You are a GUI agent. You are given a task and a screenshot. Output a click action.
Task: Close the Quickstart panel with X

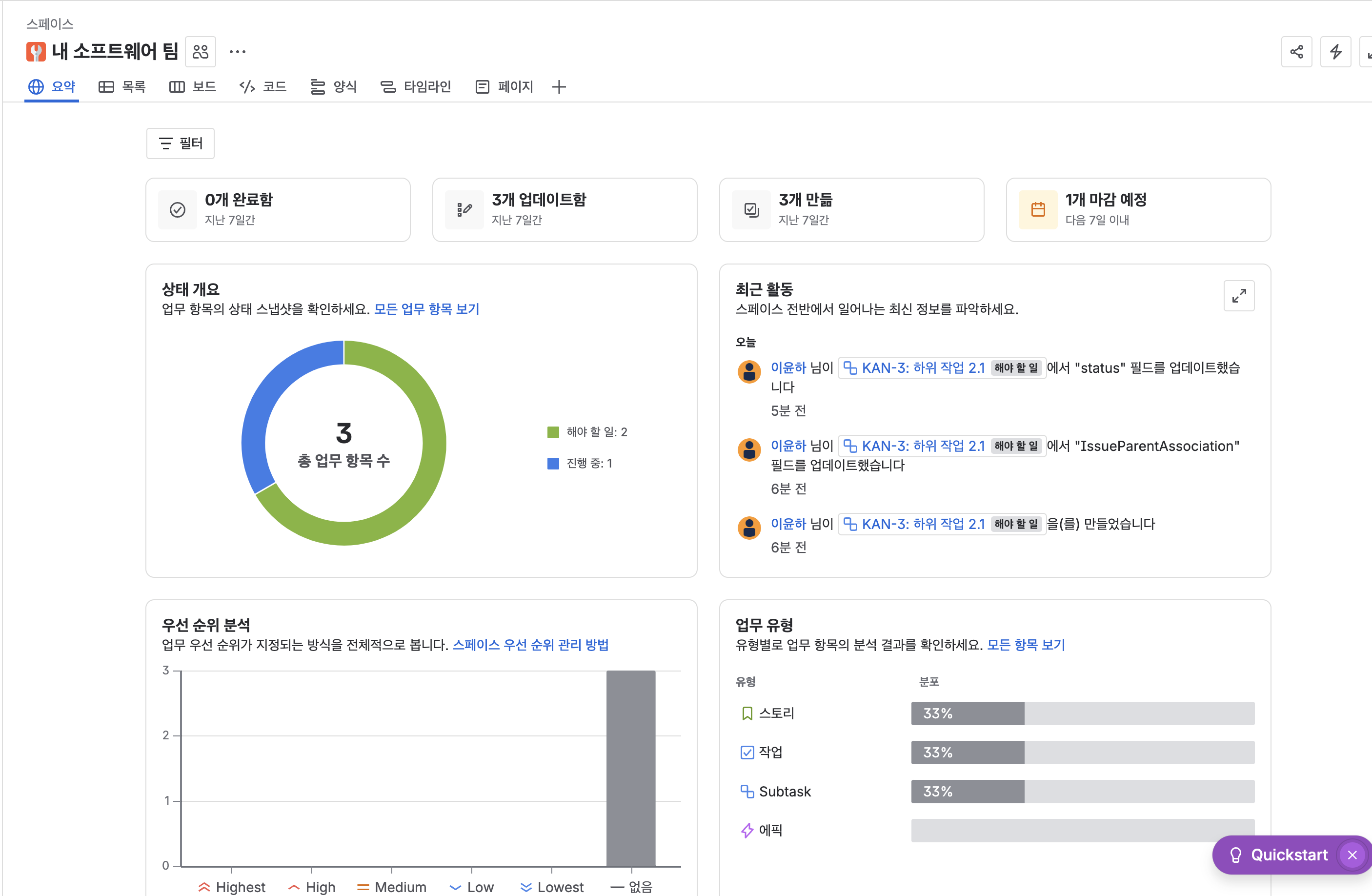(x=1352, y=855)
